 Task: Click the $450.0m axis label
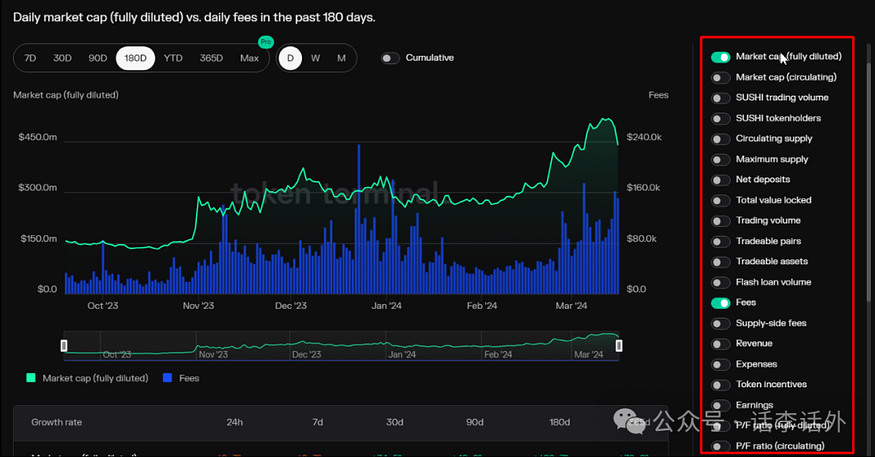click(x=37, y=137)
